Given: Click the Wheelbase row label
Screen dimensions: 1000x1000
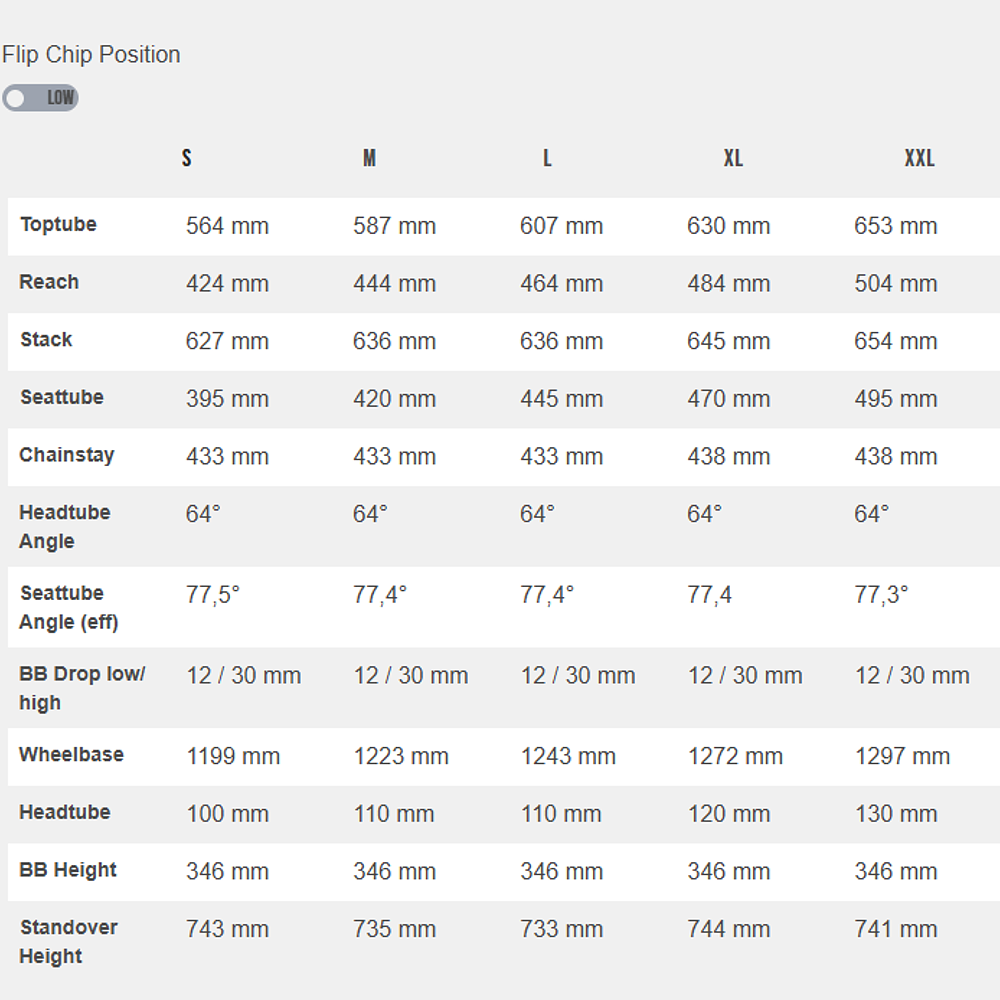Looking at the screenshot, I should click(x=71, y=755).
